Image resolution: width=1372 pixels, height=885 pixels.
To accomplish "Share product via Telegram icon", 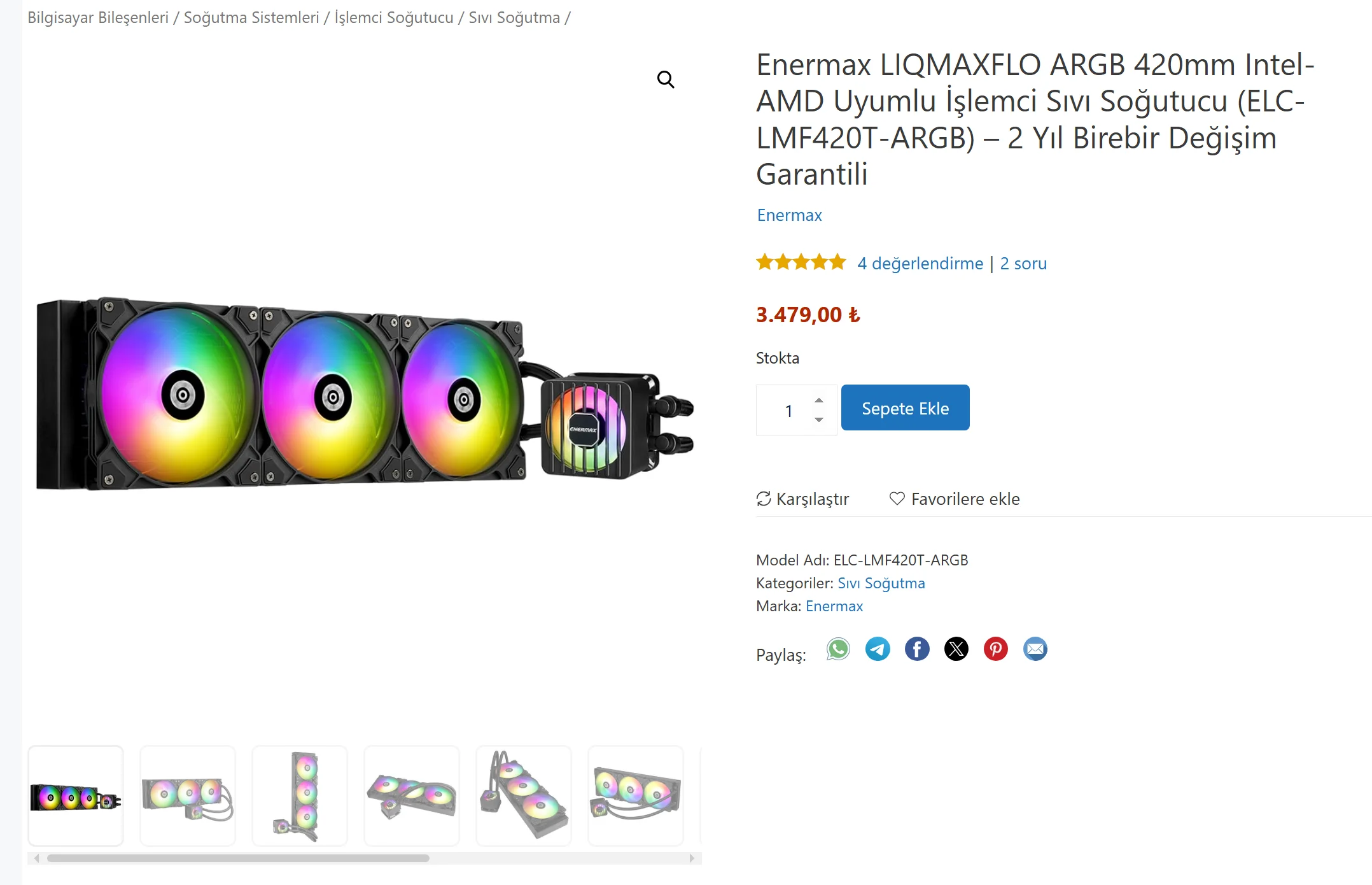I will coord(878,649).
